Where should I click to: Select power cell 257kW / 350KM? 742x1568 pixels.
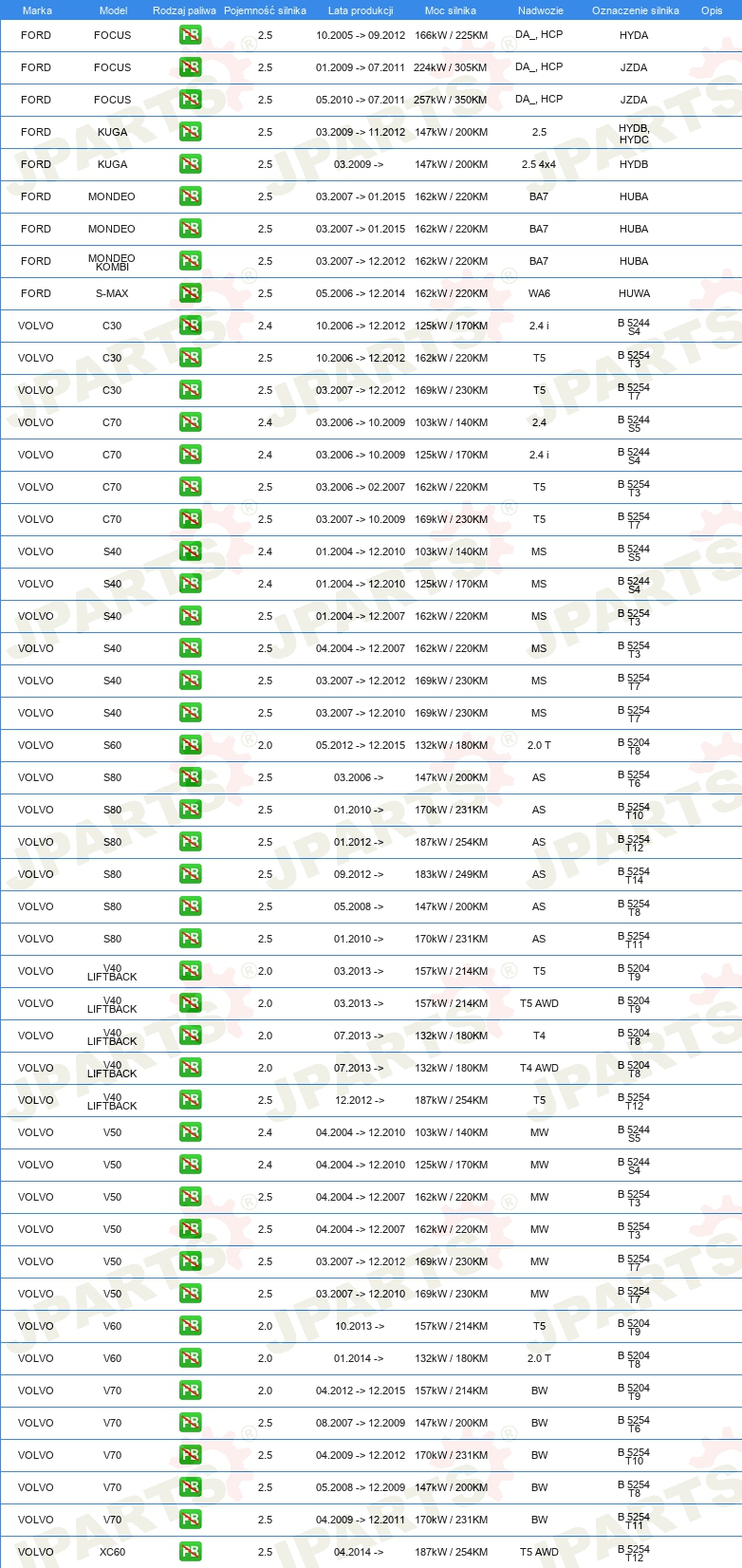point(451,100)
